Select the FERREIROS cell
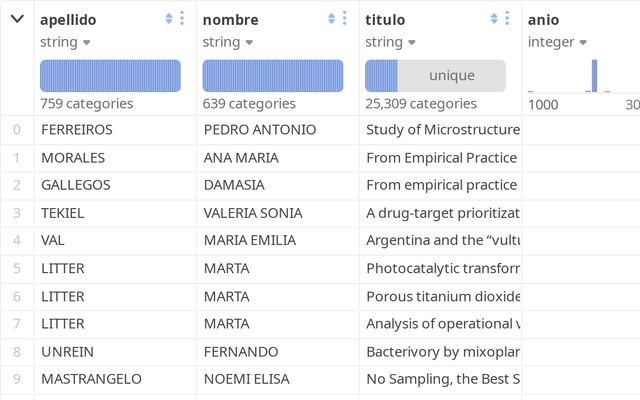 click(x=77, y=130)
